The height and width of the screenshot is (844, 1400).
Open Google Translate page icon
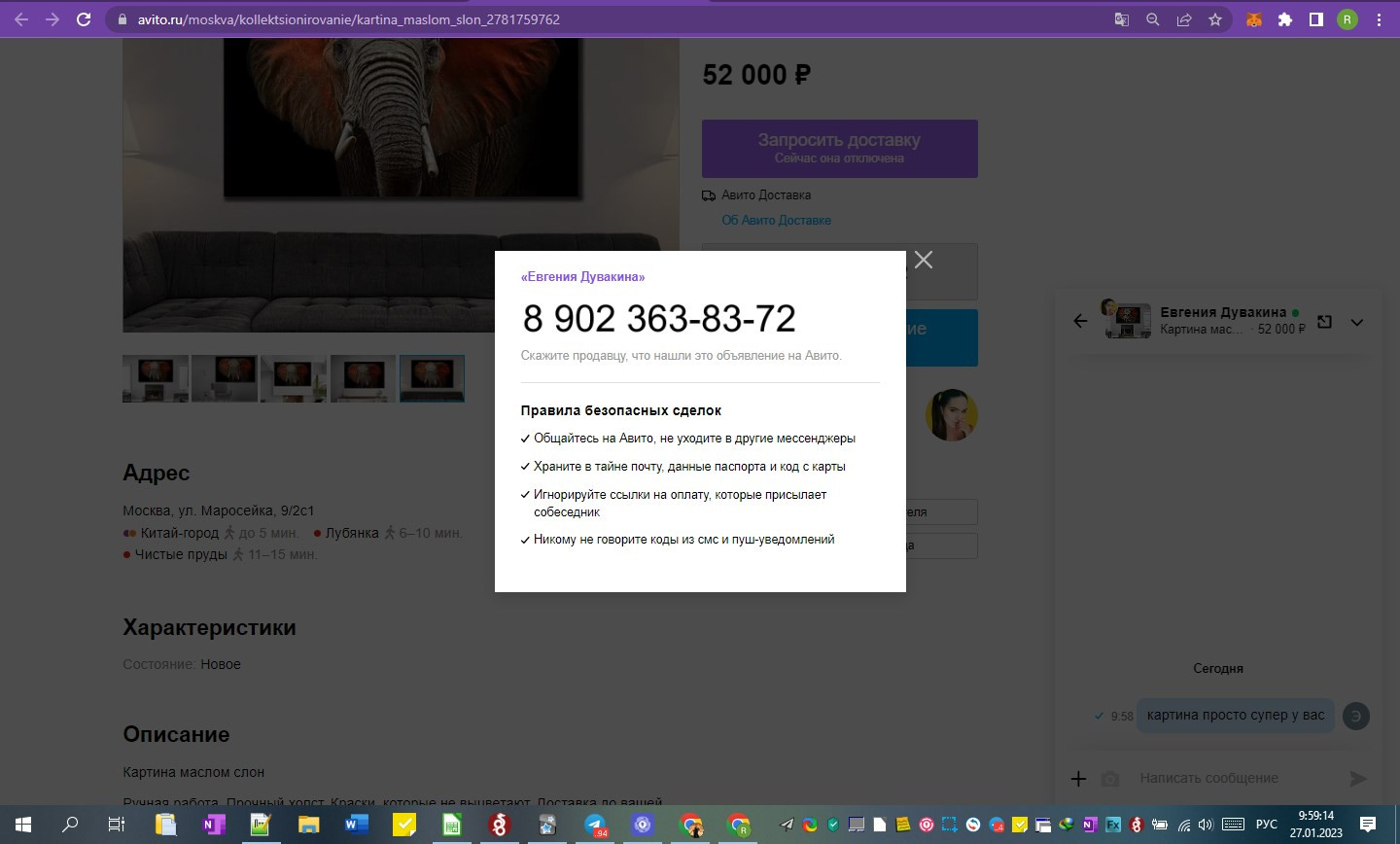1122,19
